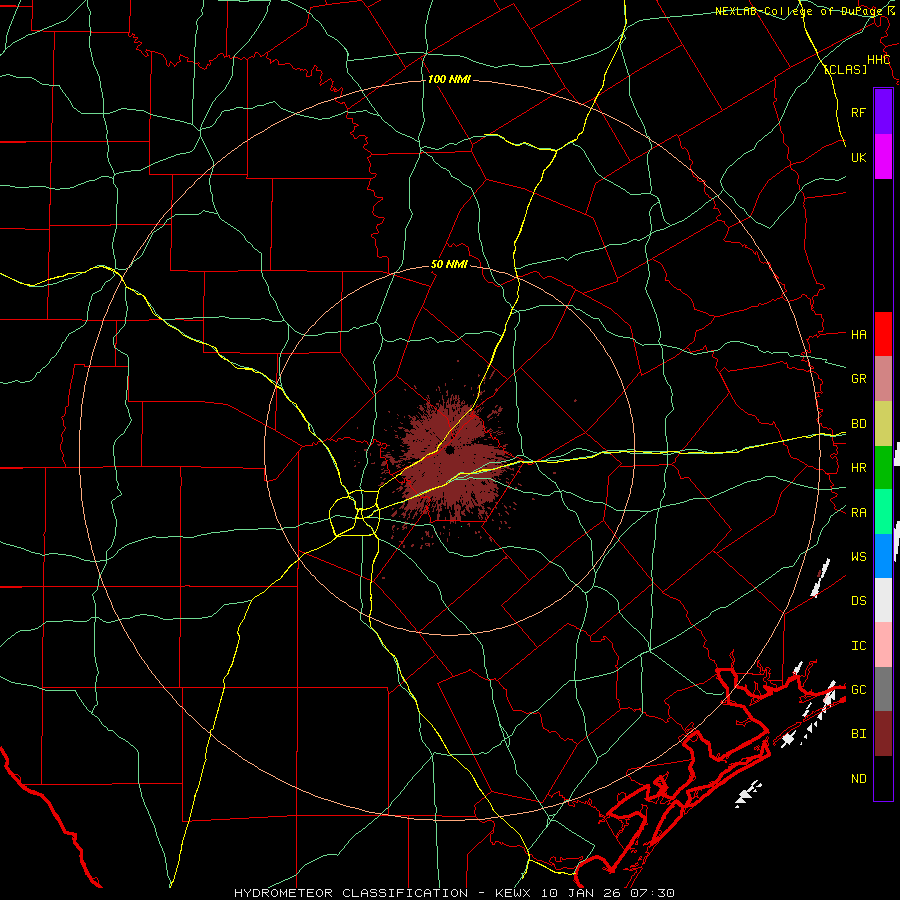900x900 pixels.
Task: Click the DS legend label
Action: (858, 601)
